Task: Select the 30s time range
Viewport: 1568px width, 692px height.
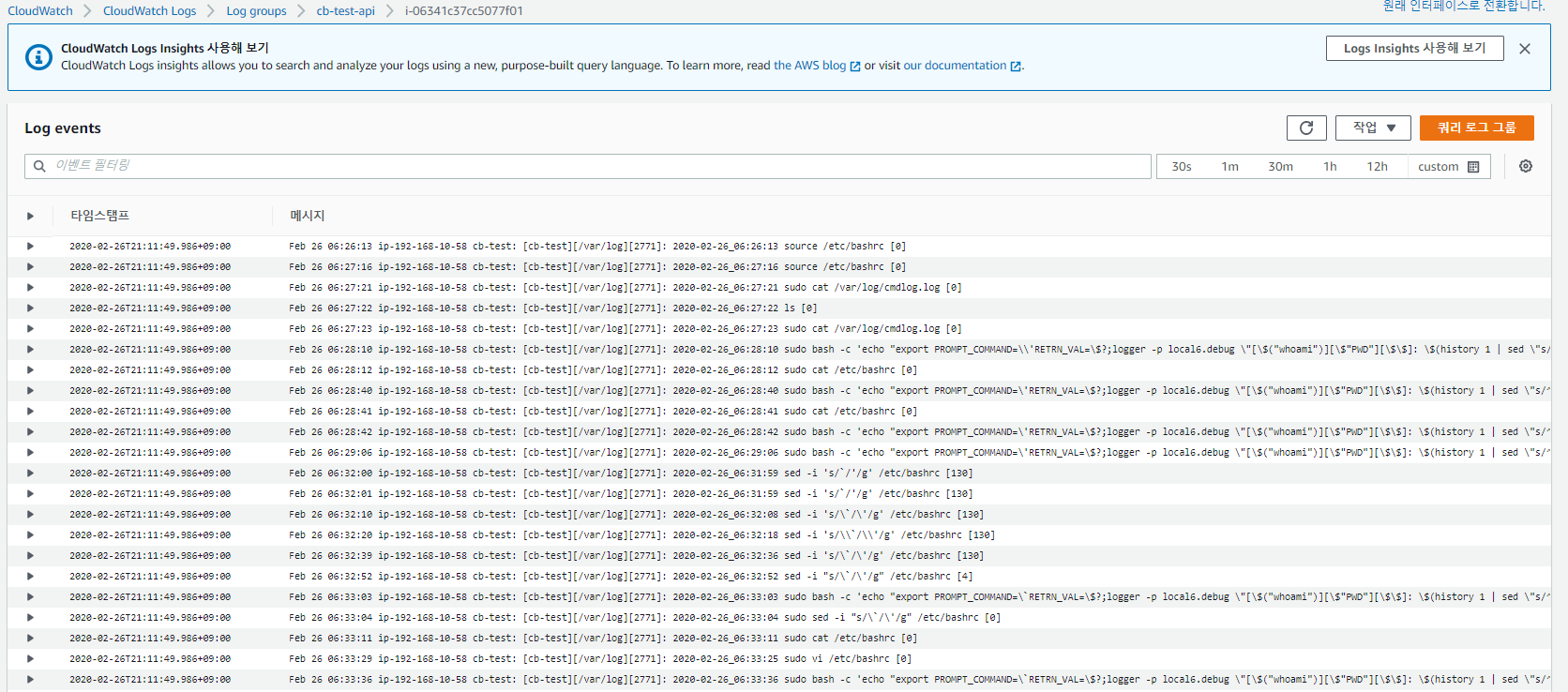Action: (x=1182, y=167)
